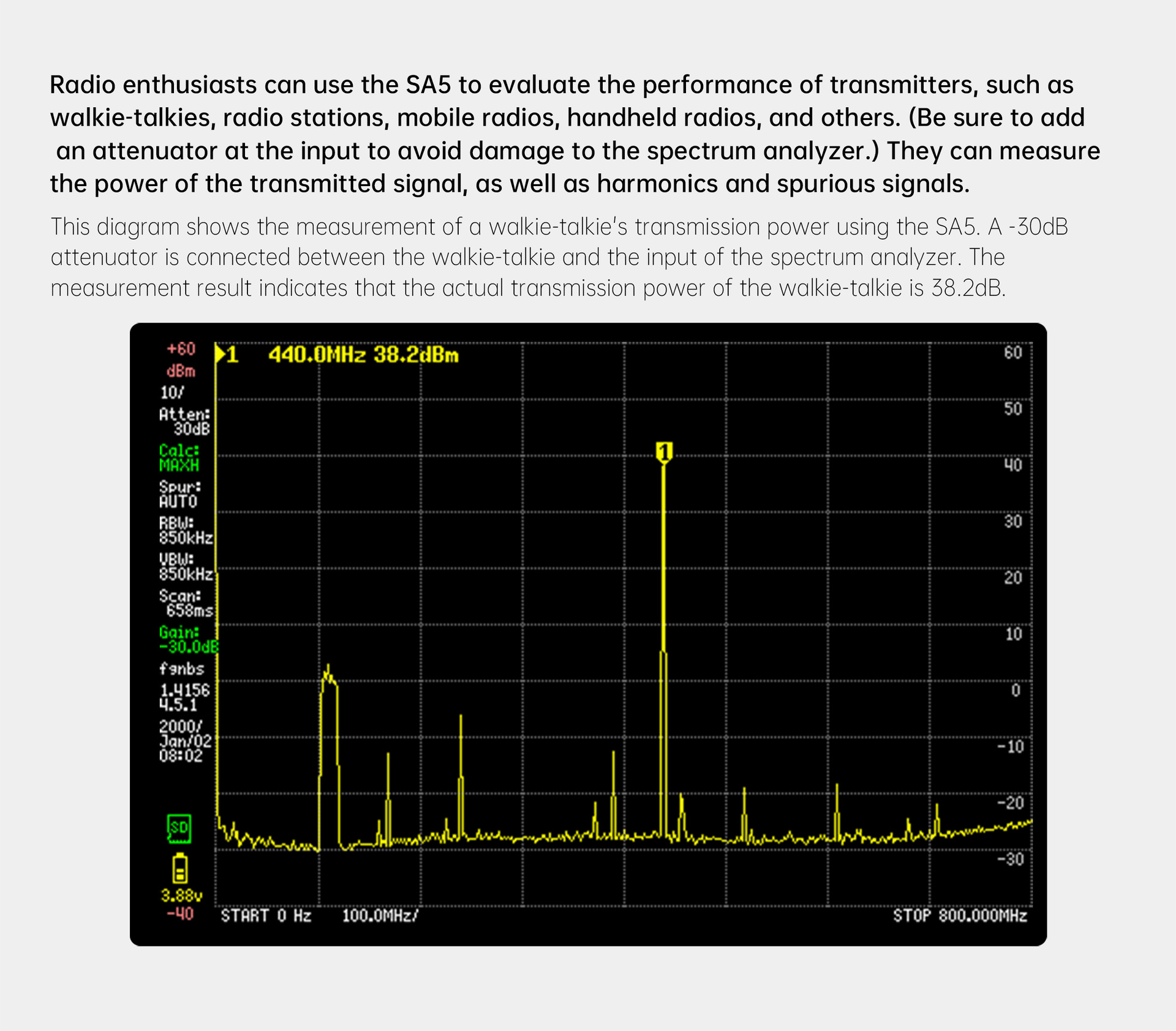Click the STOP 800.000MHz frequency label
Viewport: 1176px width, 1031px height.
(959, 916)
